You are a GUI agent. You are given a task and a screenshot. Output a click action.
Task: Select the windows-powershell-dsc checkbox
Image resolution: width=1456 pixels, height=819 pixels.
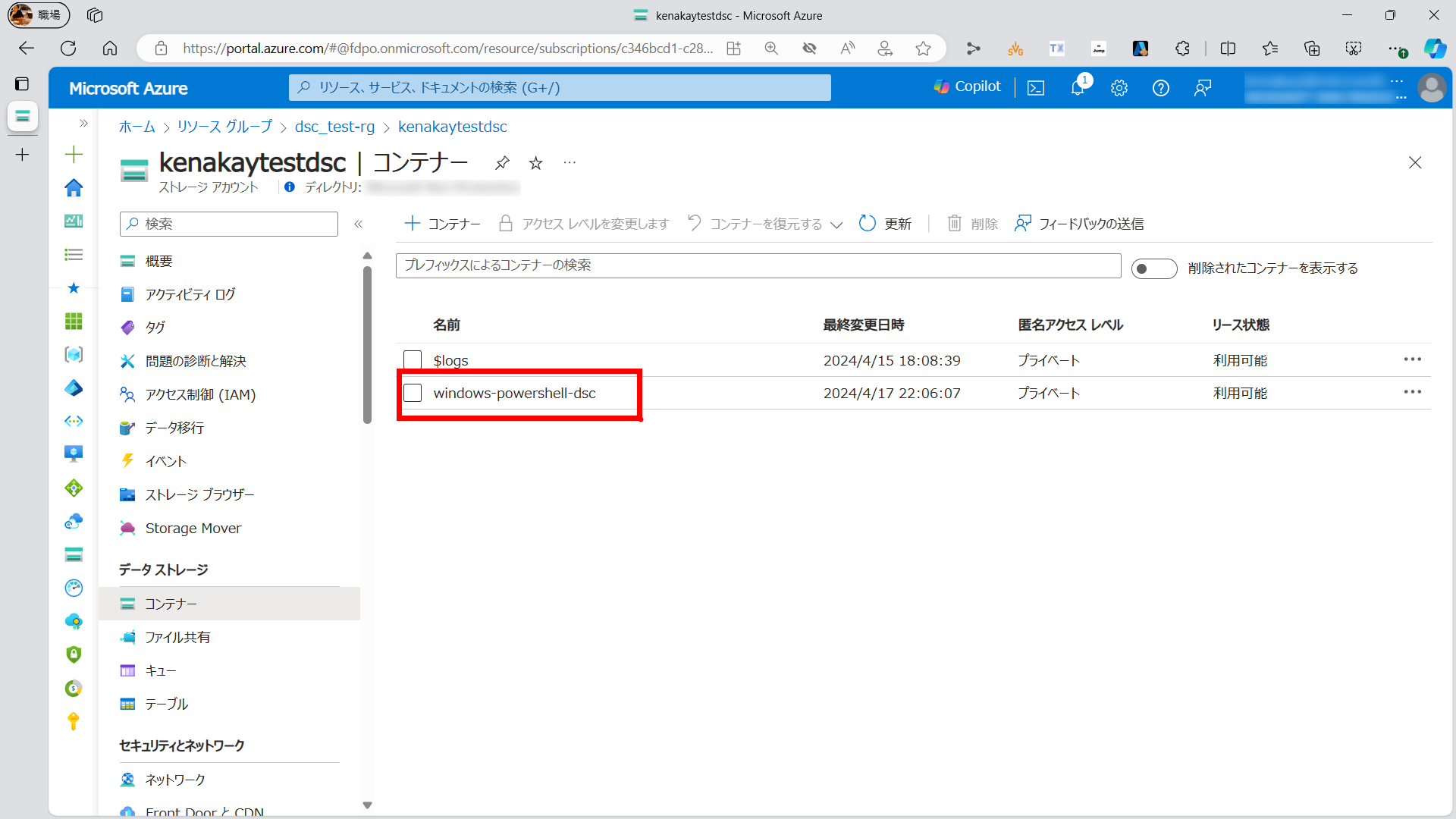413,393
